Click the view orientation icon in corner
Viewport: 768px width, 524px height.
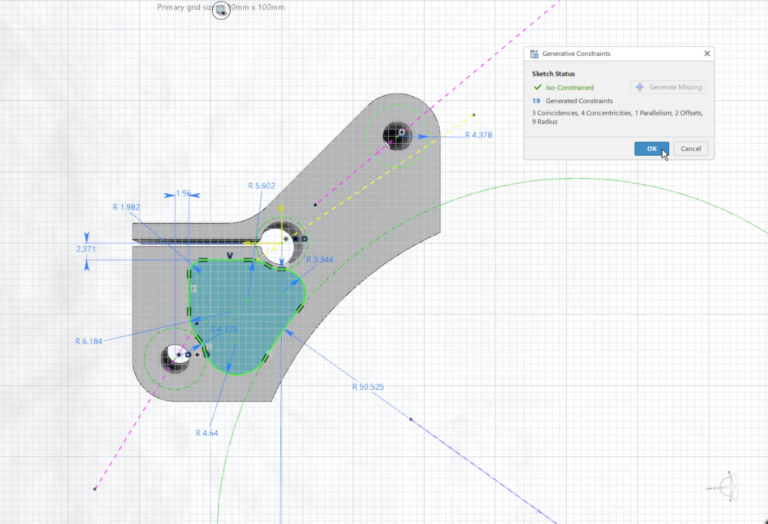(729, 487)
